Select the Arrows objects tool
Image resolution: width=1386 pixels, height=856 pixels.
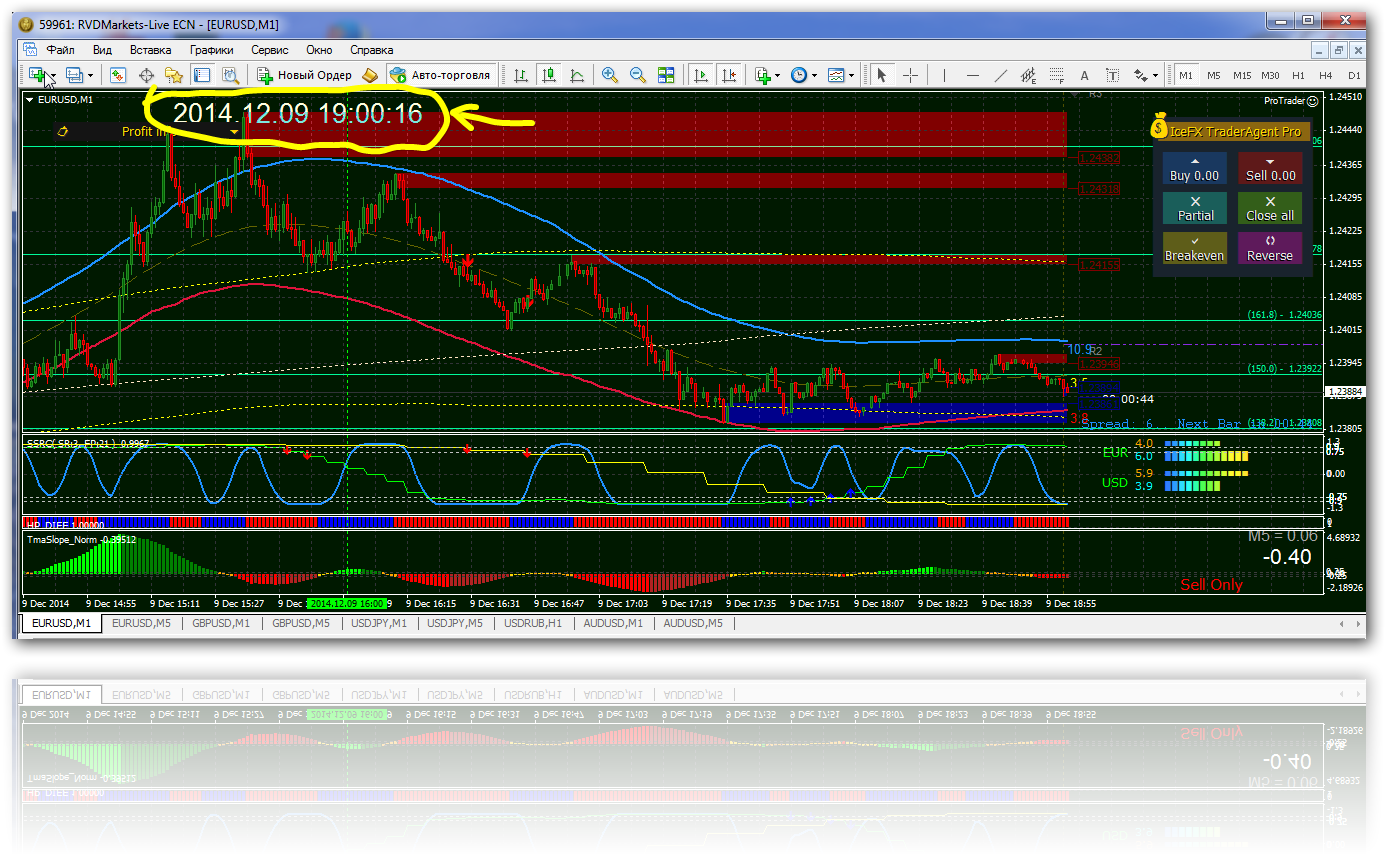pyautogui.click(x=1140, y=75)
